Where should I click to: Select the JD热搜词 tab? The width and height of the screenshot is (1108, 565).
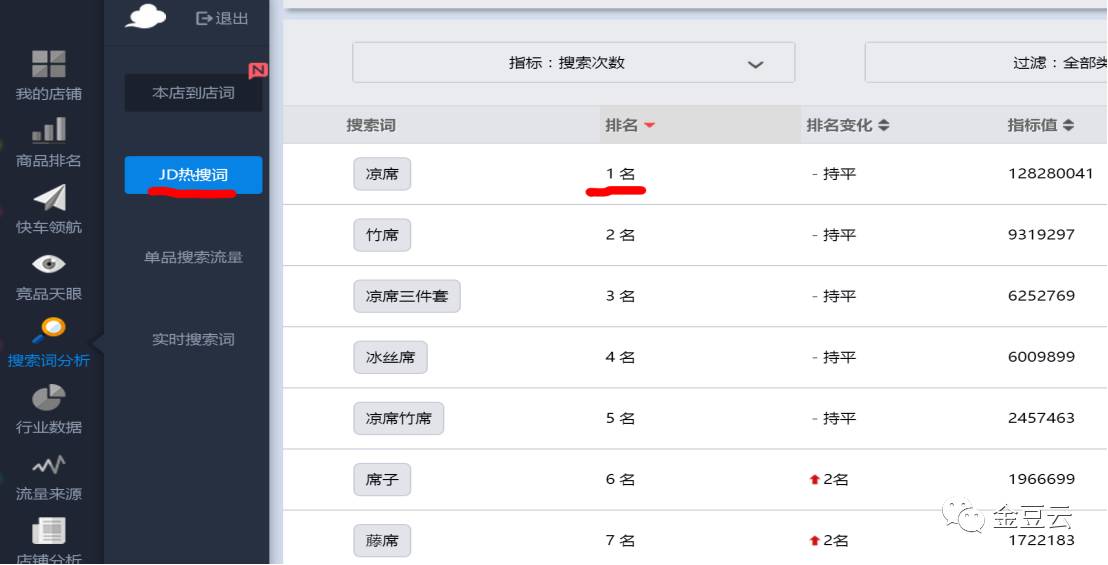coord(194,174)
